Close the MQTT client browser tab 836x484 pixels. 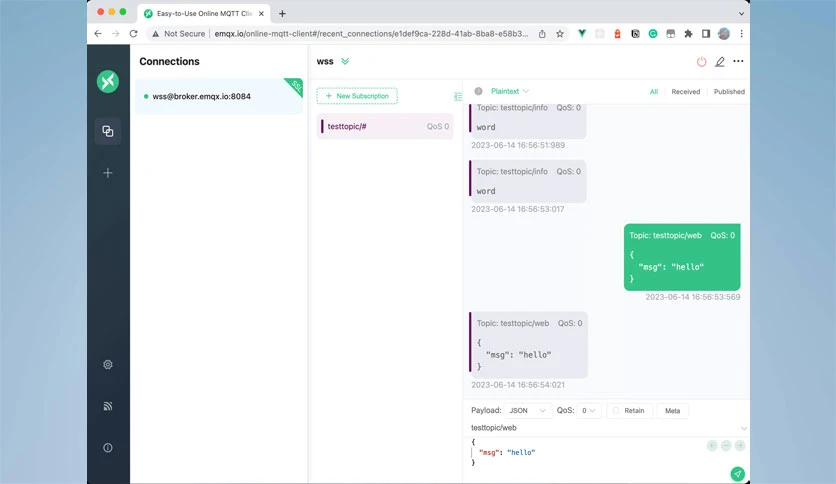coord(261,14)
